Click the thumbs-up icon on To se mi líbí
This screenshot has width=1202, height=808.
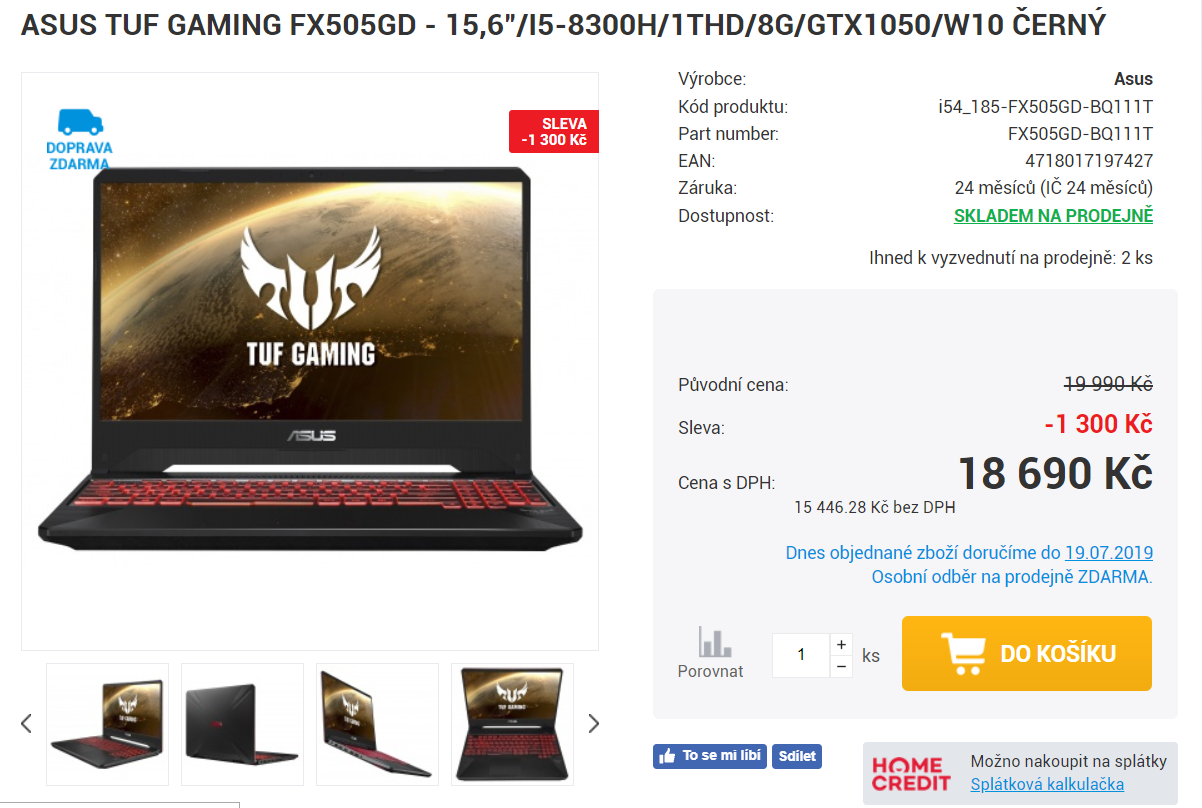pyautogui.click(x=668, y=757)
